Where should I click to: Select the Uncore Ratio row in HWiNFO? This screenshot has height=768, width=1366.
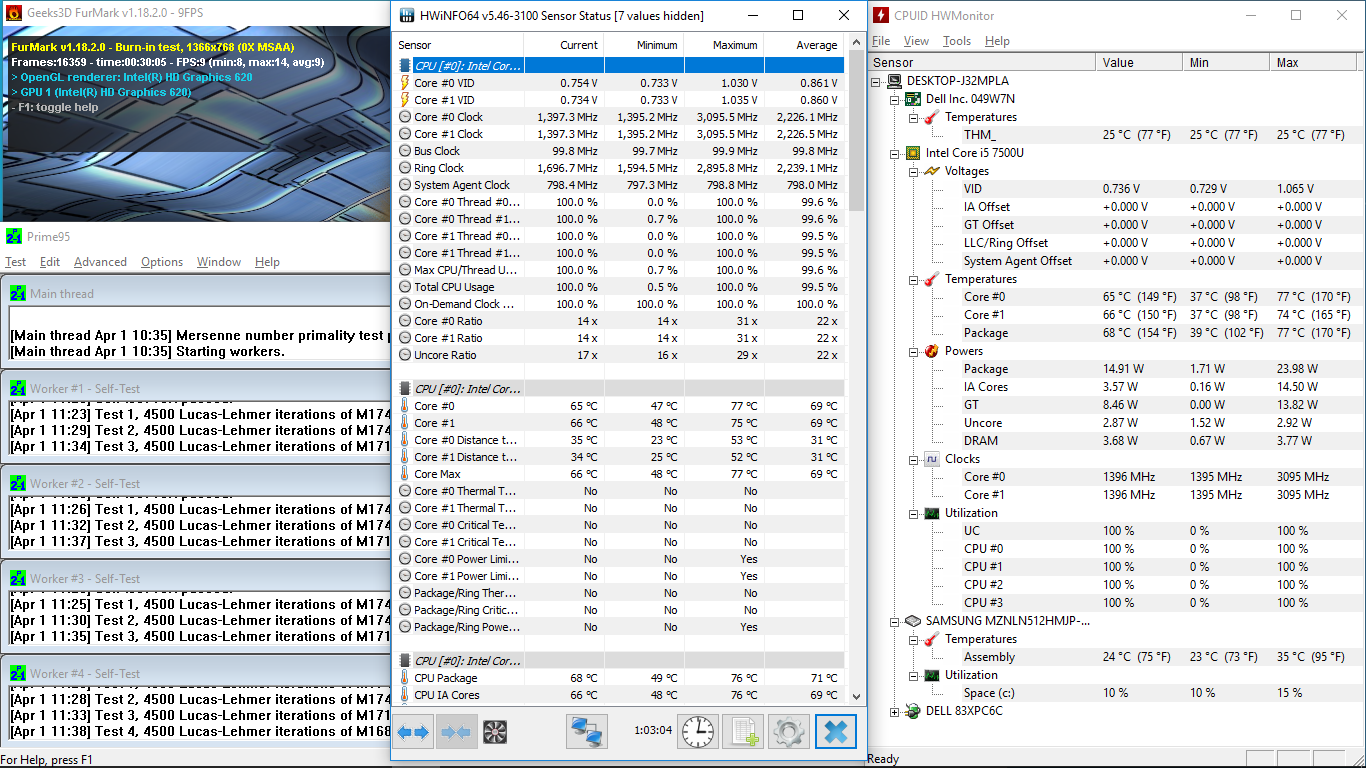[620, 355]
